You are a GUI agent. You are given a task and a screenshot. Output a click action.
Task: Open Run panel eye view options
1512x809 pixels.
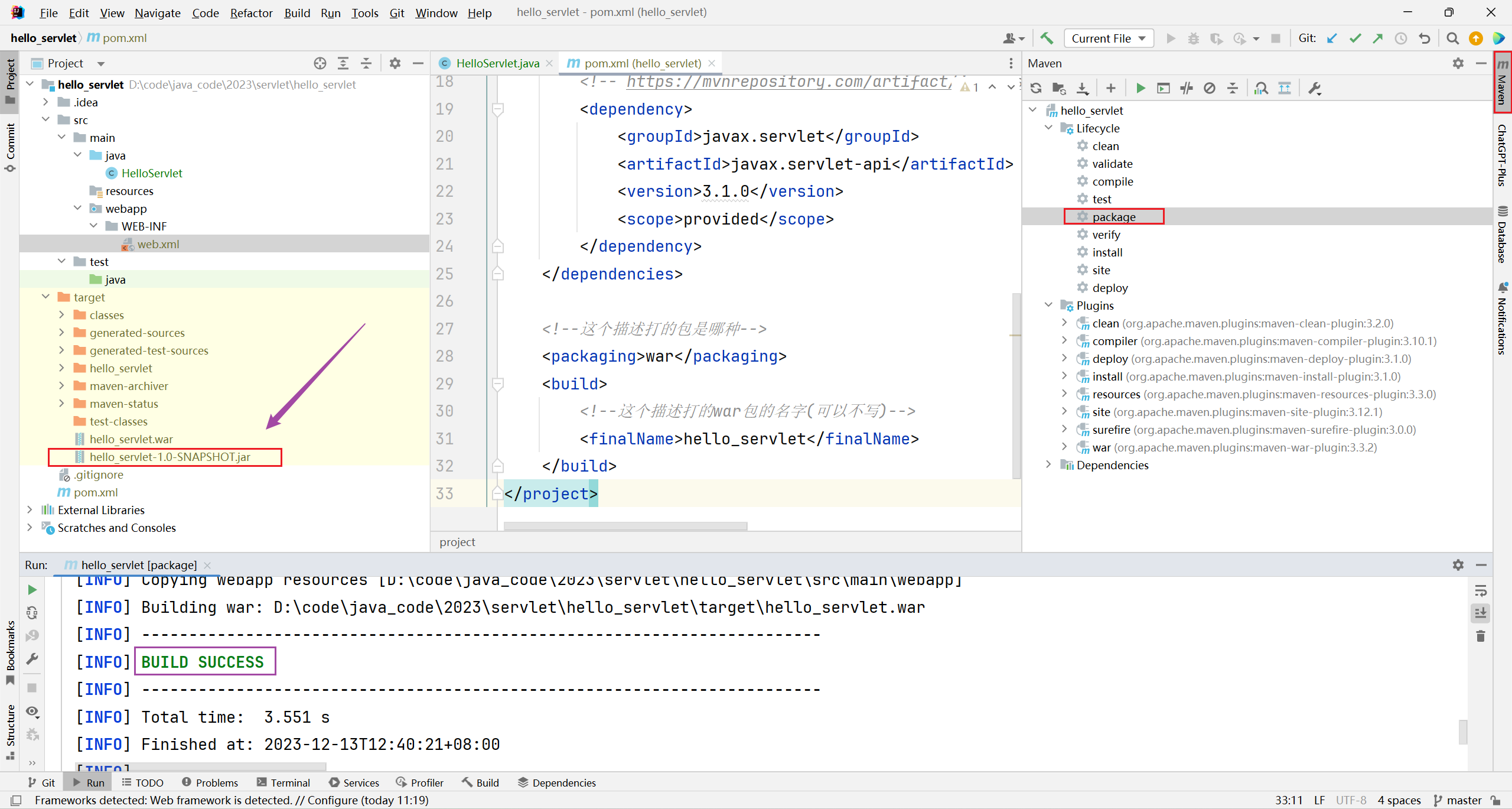[33, 711]
